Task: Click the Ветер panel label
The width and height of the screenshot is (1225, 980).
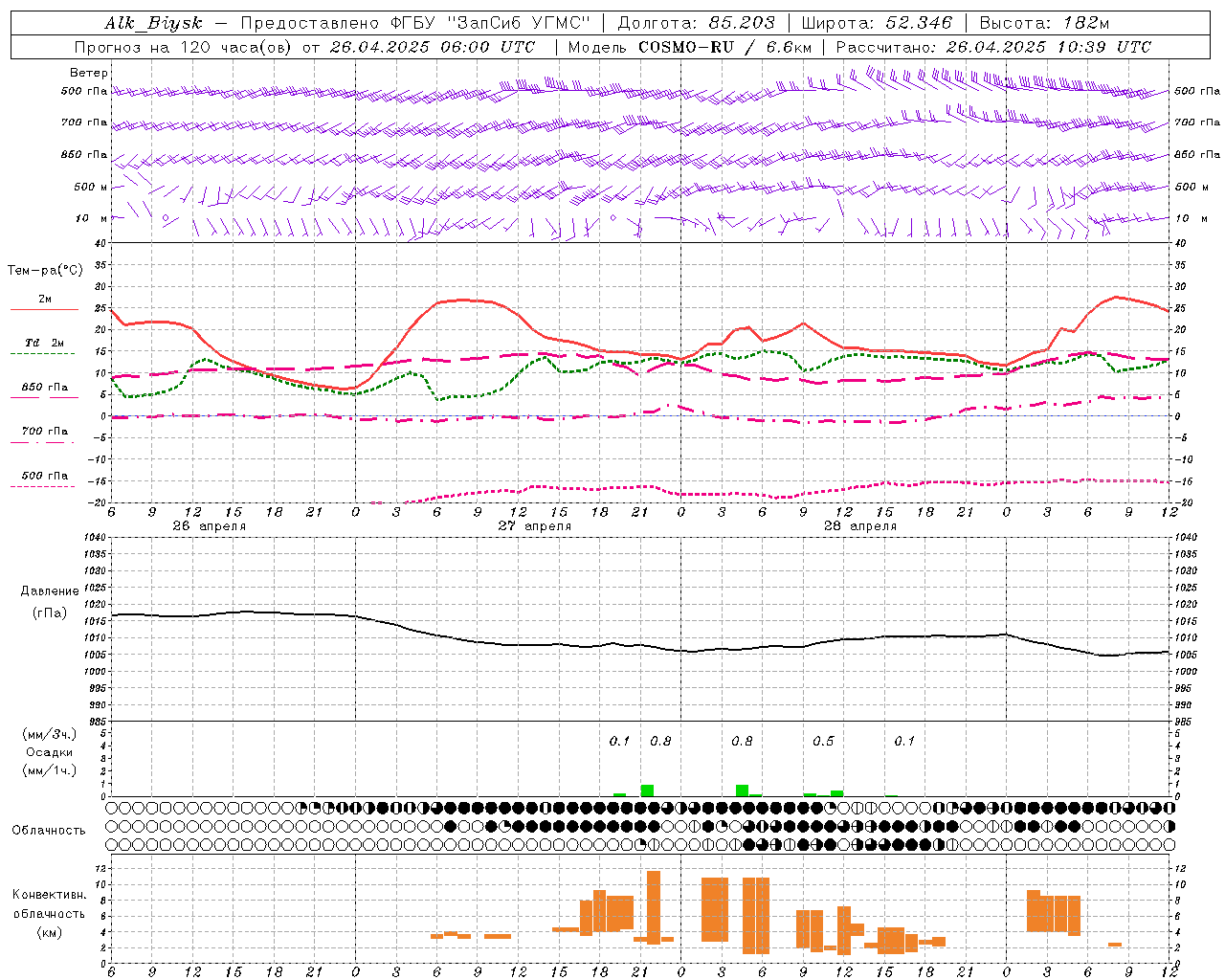Action: click(x=89, y=73)
